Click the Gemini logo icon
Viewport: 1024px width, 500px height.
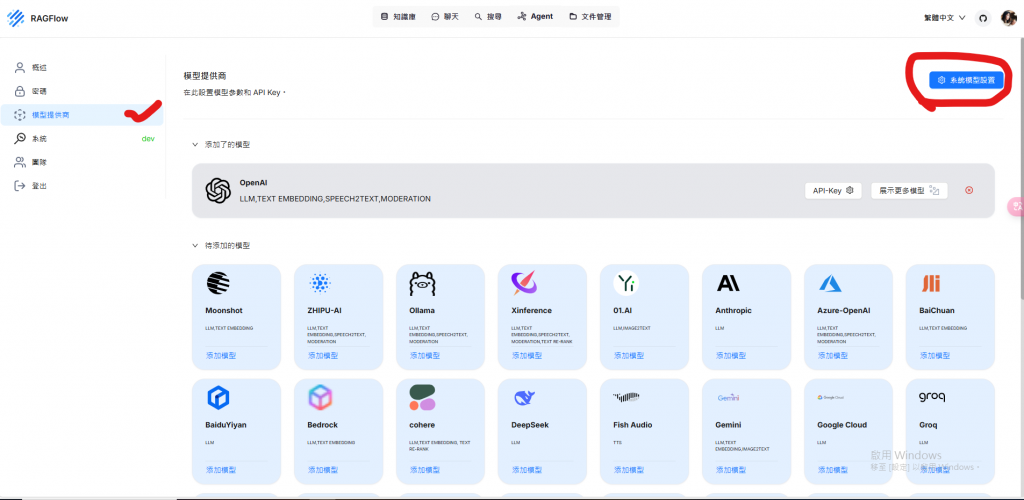pos(728,398)
